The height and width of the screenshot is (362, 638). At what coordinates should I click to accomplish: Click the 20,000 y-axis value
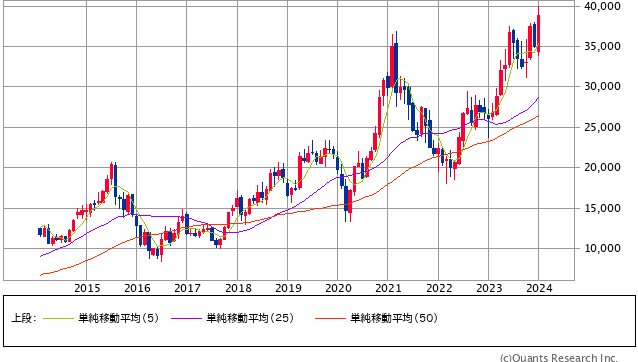point(602,167)
